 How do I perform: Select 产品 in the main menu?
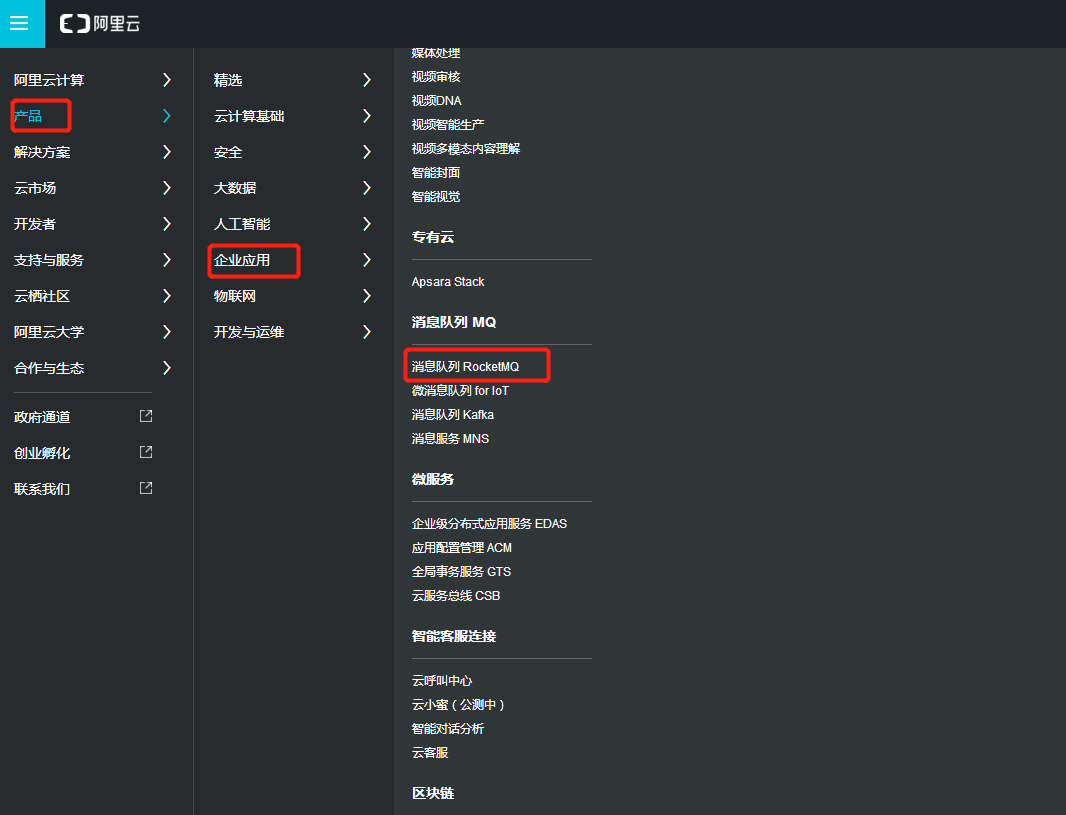(28, 116)
